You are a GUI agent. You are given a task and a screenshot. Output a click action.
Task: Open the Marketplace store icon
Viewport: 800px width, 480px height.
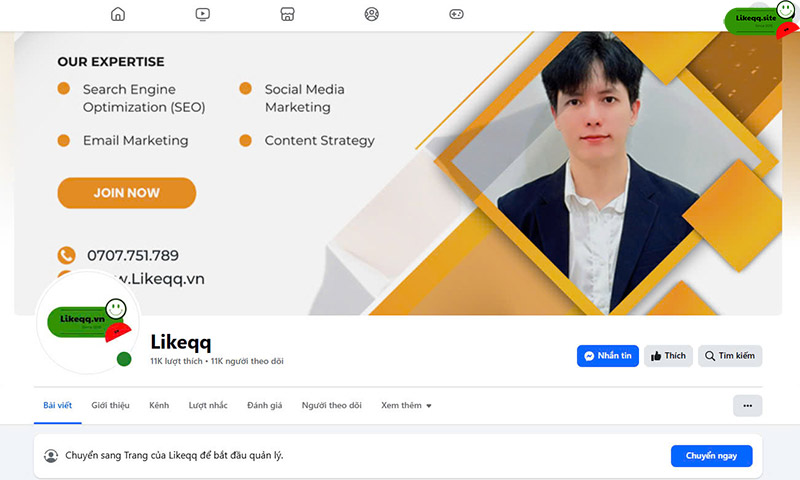pos(287,14)
